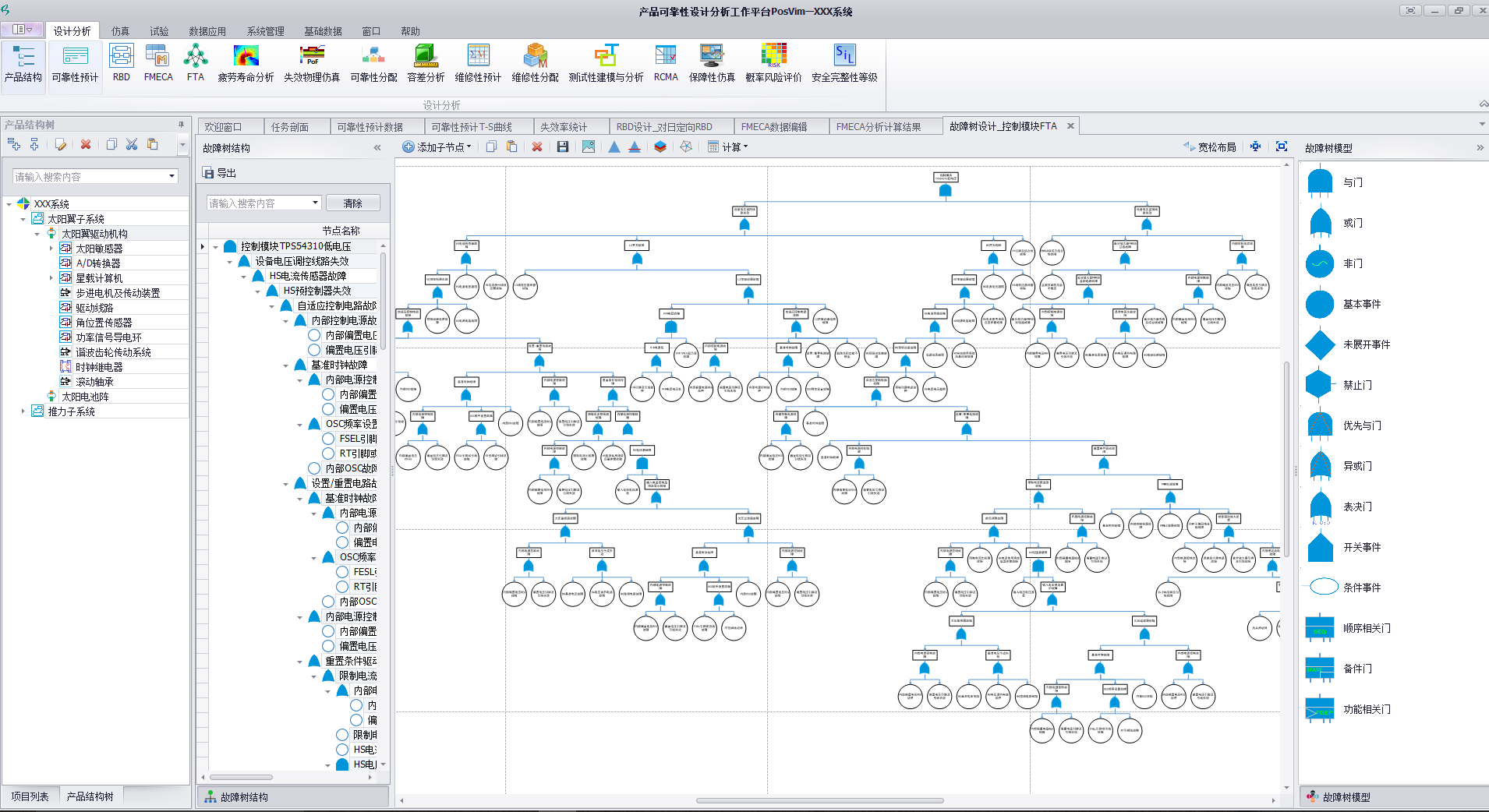This screenshot has height=812, width=1489.
Task: Switch to the 仿真 ribbon tab
Action: [121, 31]
